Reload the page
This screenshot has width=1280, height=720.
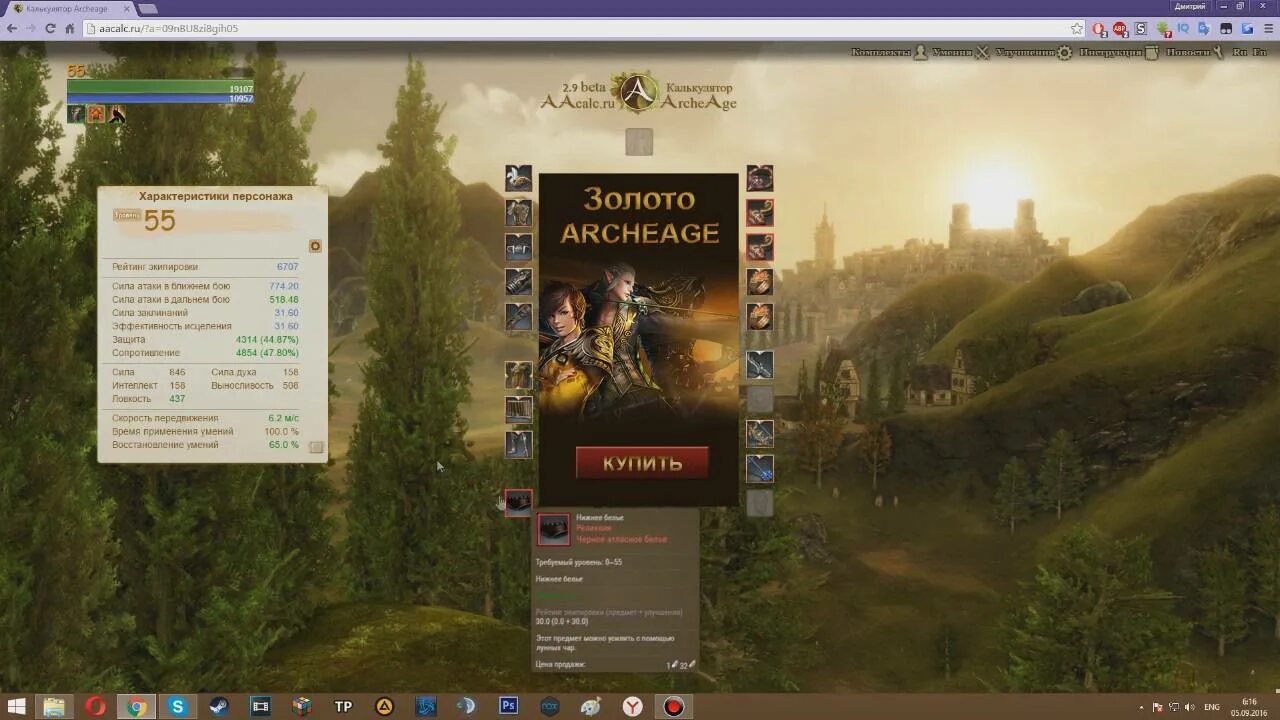50,29
